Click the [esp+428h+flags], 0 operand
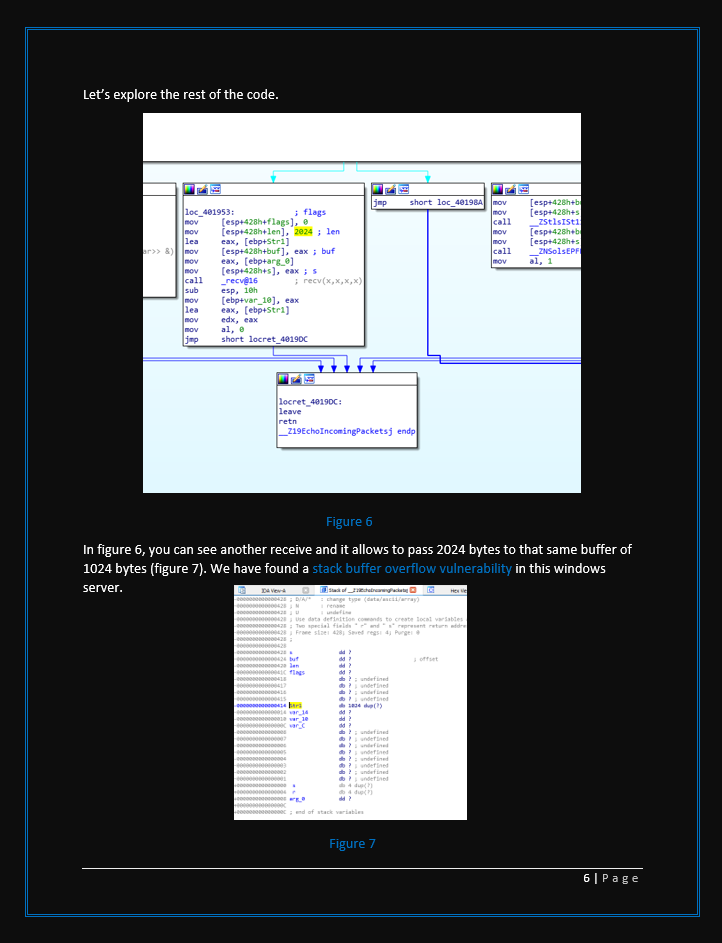 pos(265,222)
